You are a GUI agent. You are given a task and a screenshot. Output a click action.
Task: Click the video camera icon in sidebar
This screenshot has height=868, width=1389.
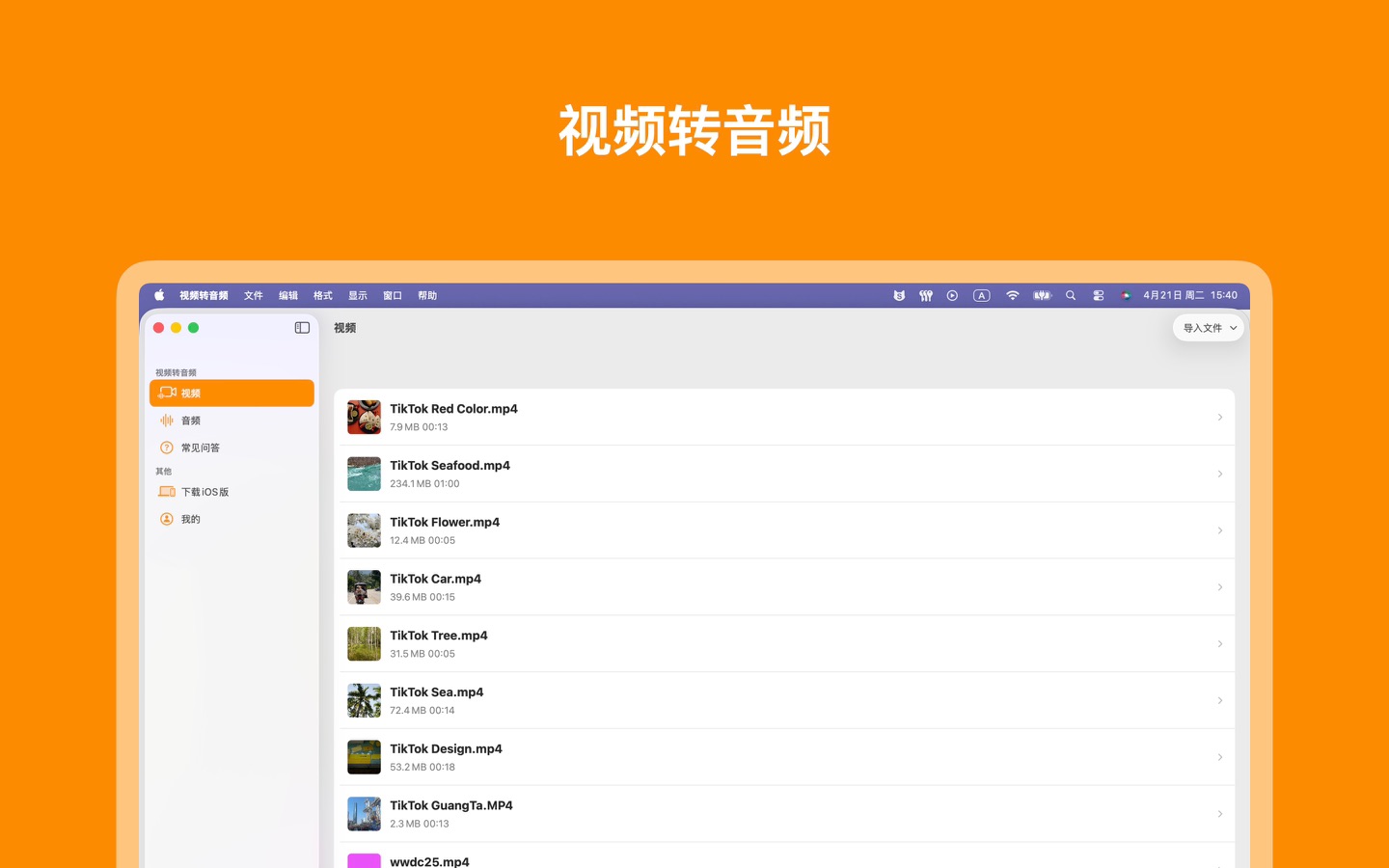(168, 393)
